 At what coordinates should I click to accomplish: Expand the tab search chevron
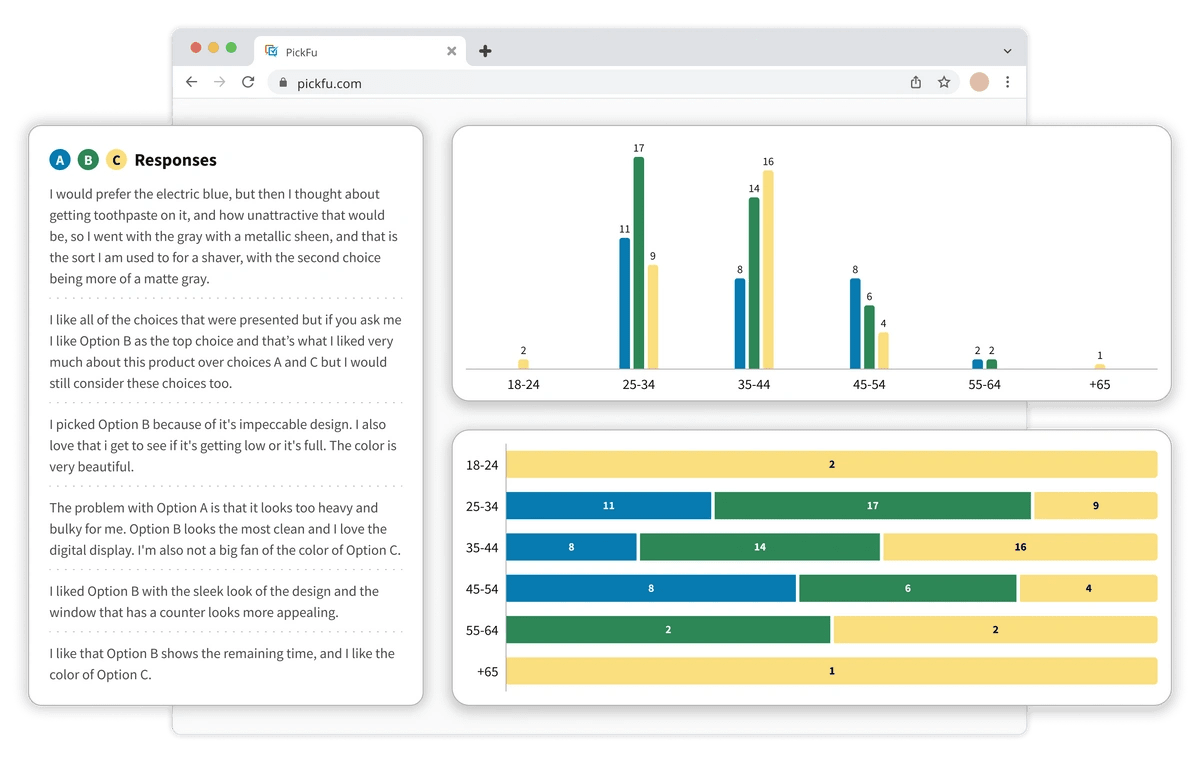tap(1007, 51)
